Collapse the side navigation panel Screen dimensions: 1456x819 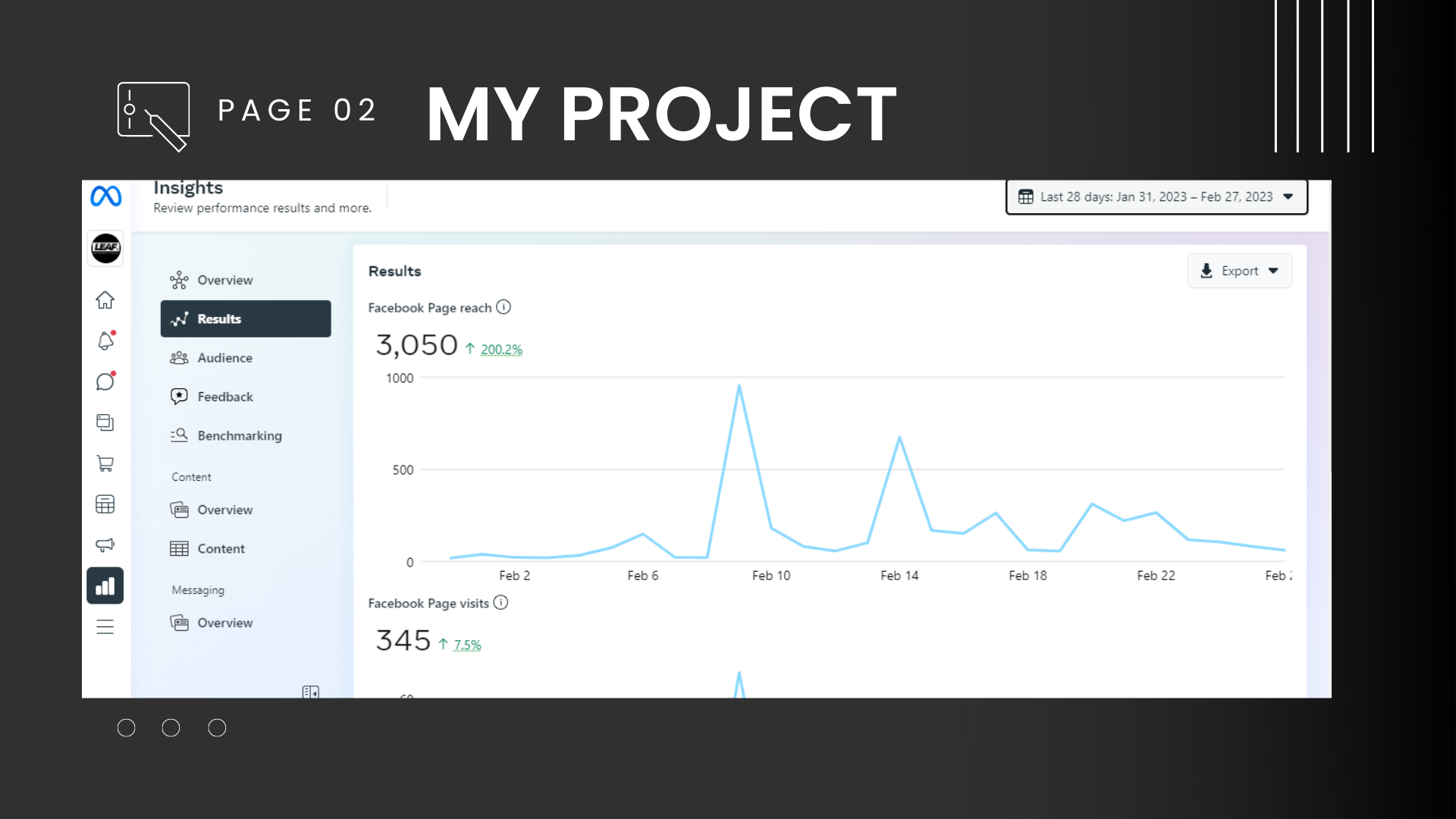click(310, 692)
